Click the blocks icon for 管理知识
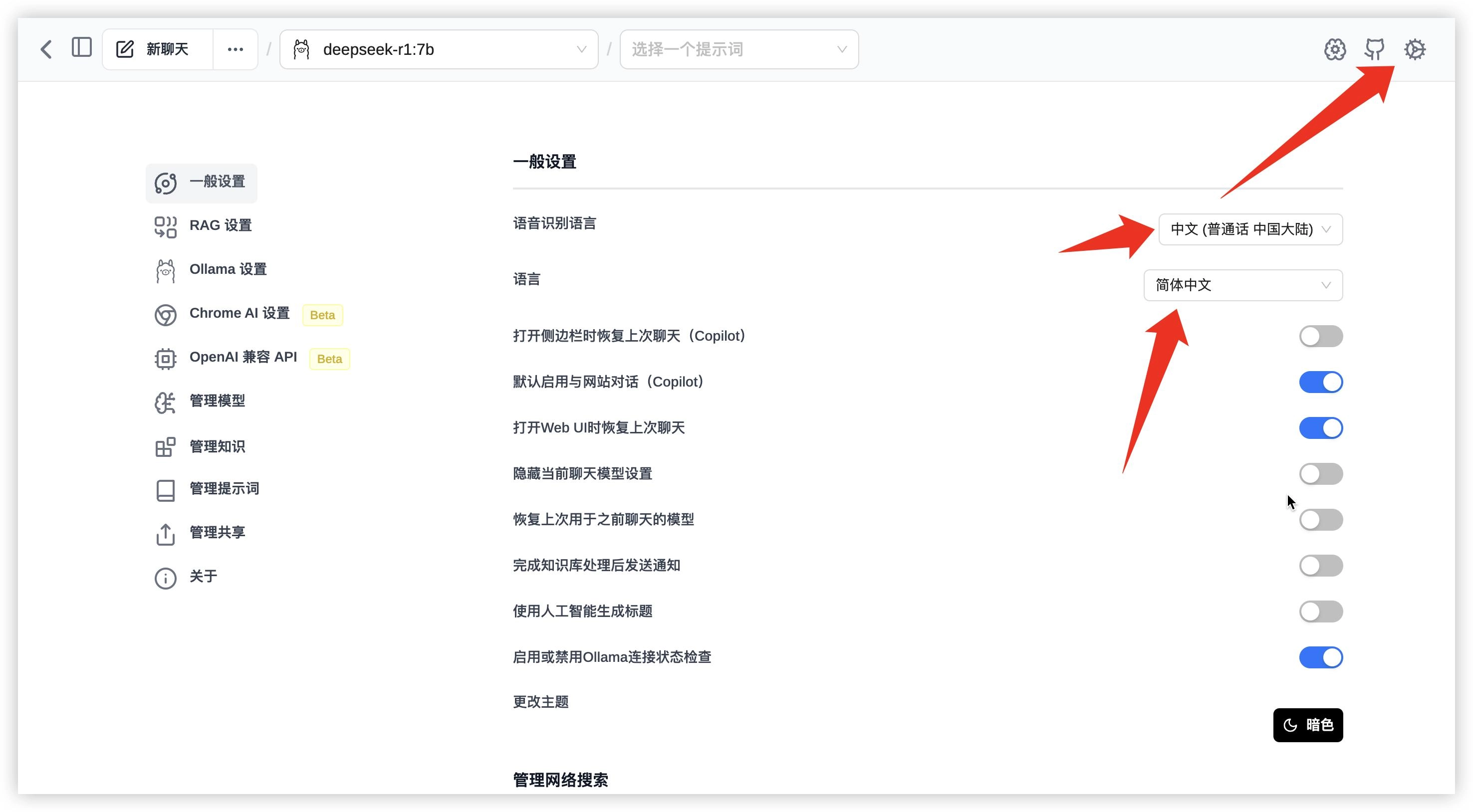 pos(165,447)
